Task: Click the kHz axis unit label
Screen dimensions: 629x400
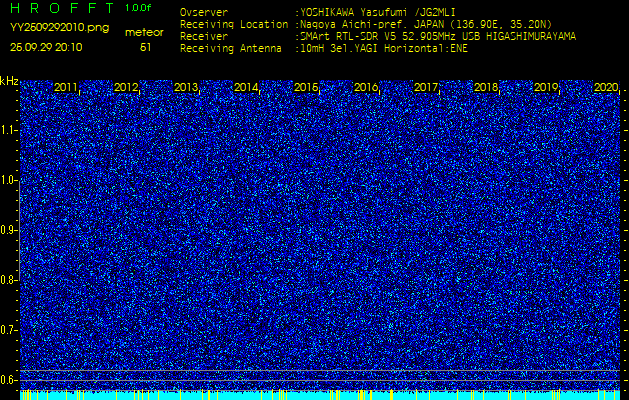Action: [9, 81]
